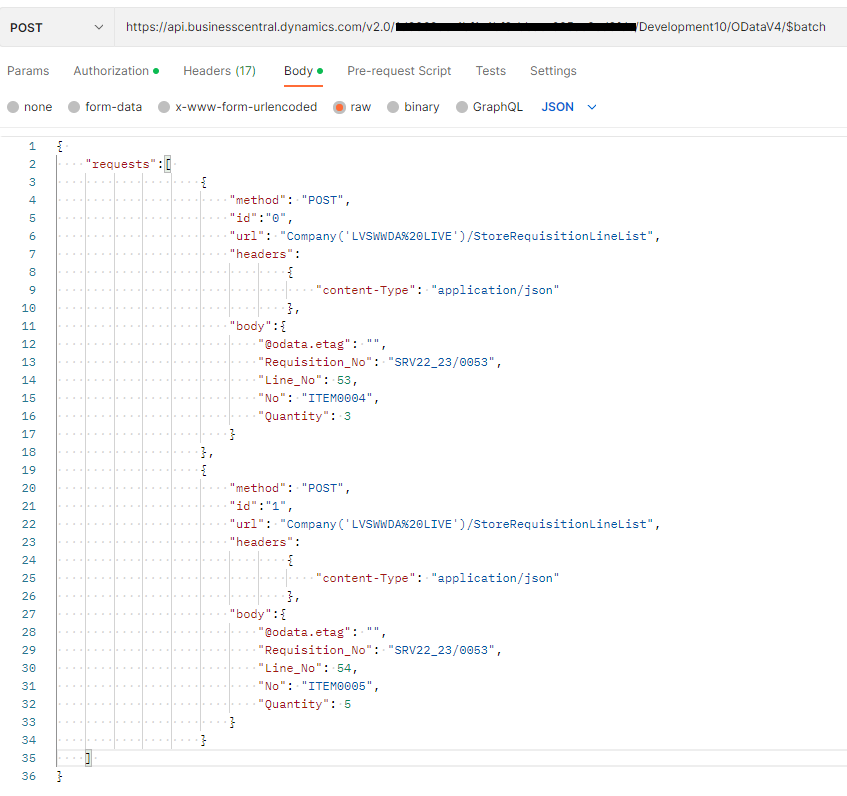Select the Body tab
Screen dimensions: 847x796
click(303, 71)
